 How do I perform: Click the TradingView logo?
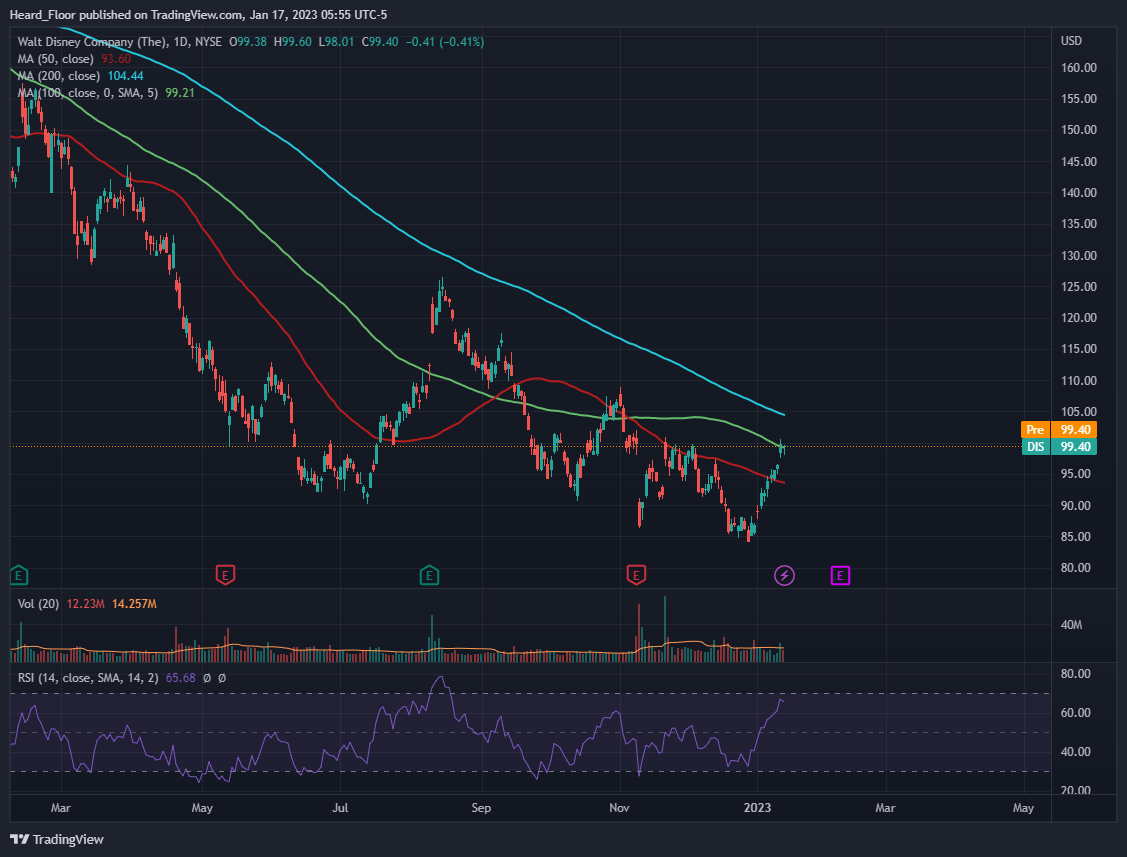tap(57, 839)
